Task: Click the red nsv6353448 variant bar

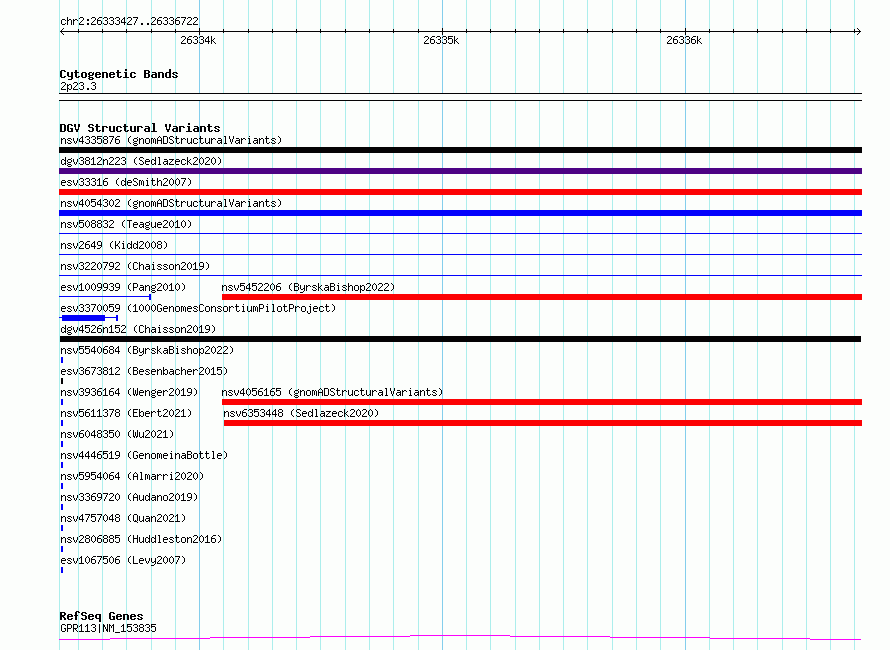Action: (543, 423)
